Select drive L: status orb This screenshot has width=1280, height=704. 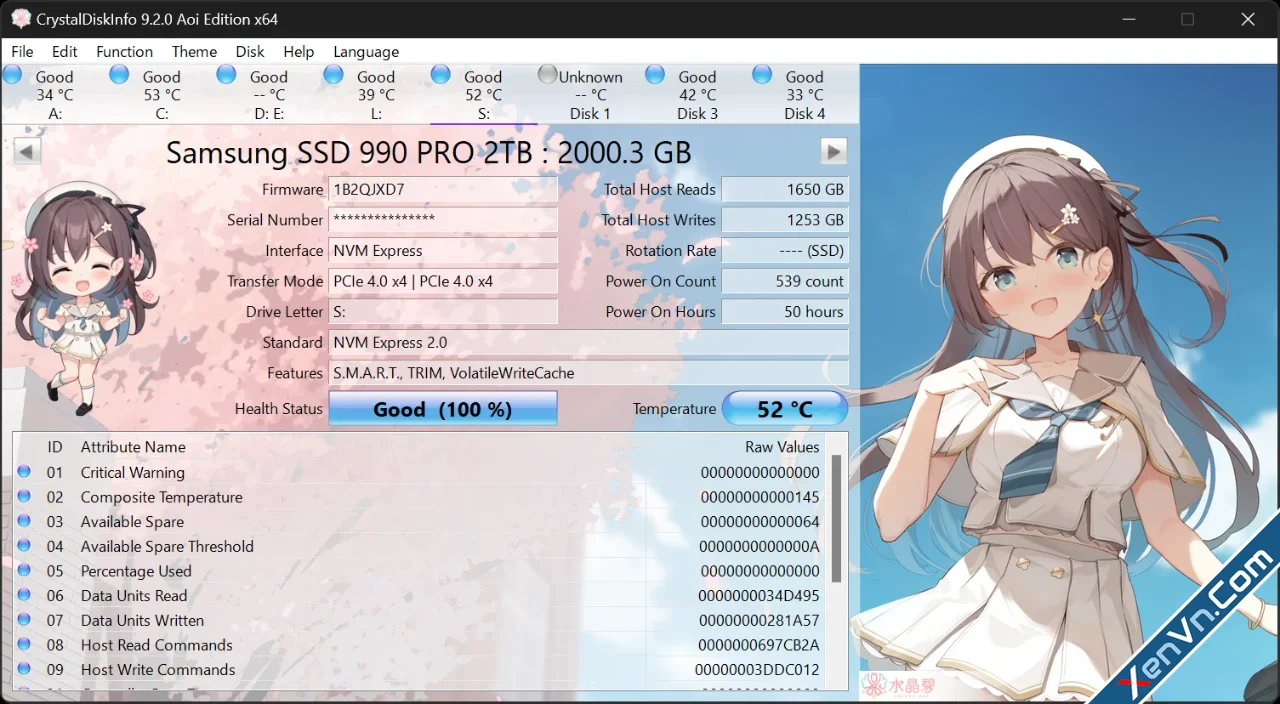pyautogui.click(x=333, y=74)
